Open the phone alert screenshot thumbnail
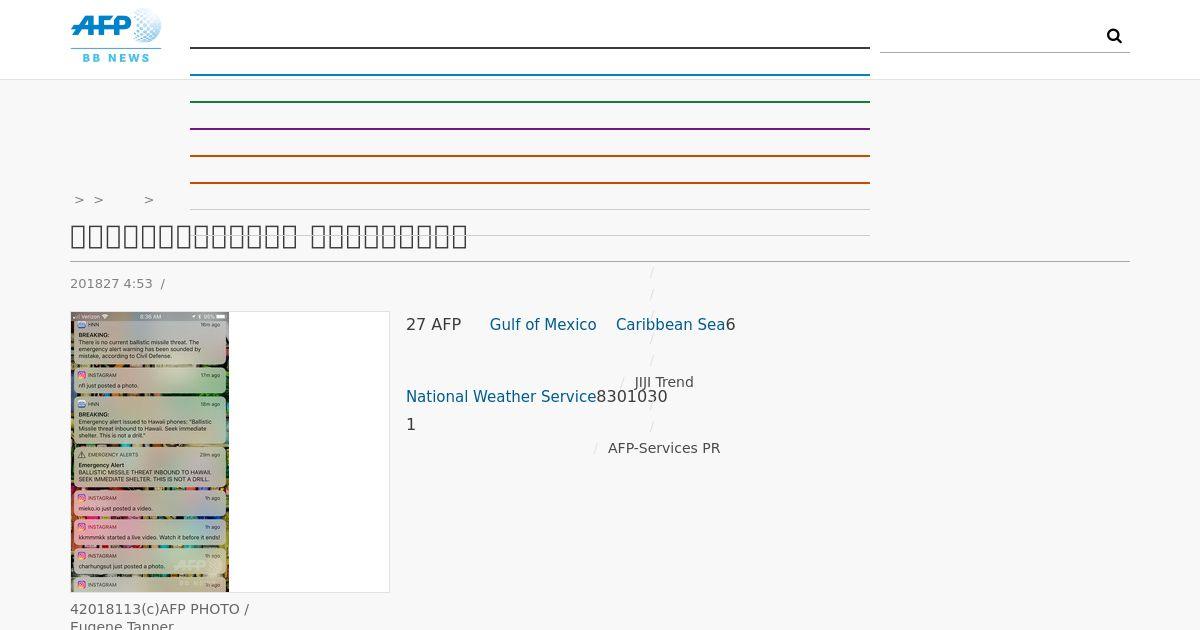Image resolution: width=1200 pixels, height=630 pixels. pyautogui.click(x=150, y=452)
